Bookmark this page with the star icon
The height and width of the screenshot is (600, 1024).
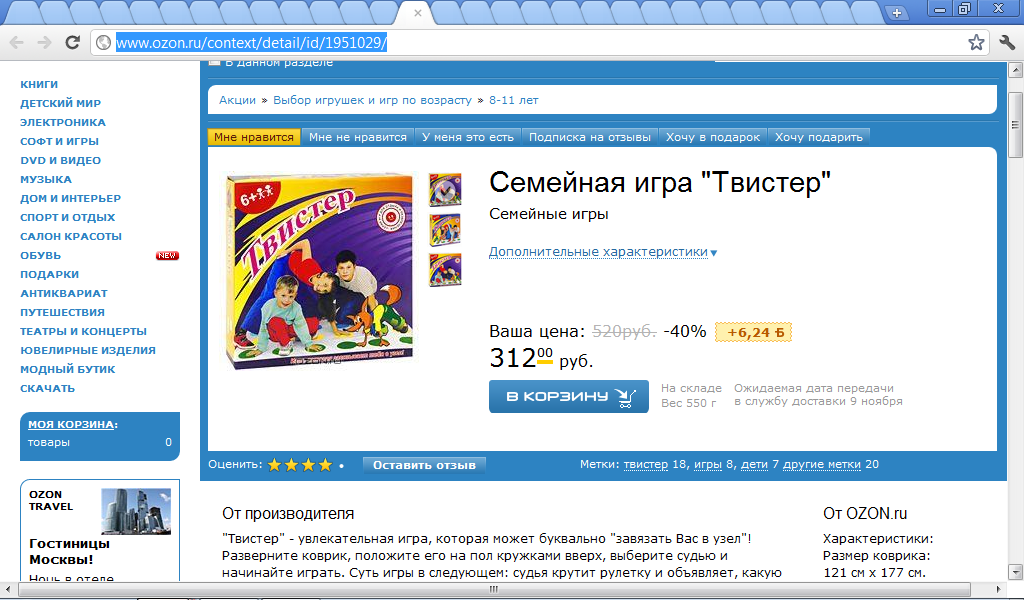pos(976,42)
